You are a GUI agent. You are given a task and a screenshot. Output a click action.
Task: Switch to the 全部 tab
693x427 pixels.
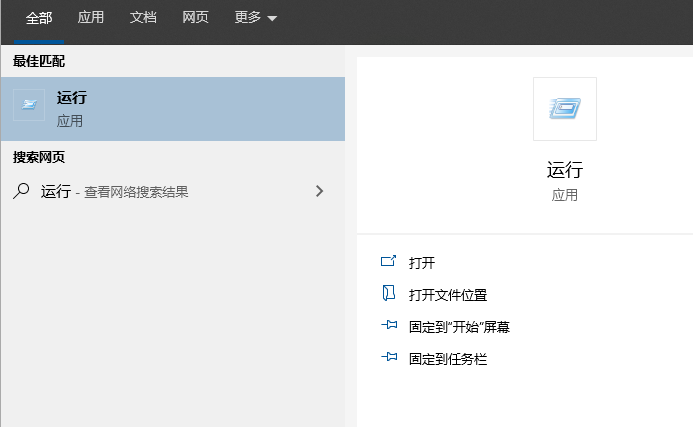coord(39,18)
